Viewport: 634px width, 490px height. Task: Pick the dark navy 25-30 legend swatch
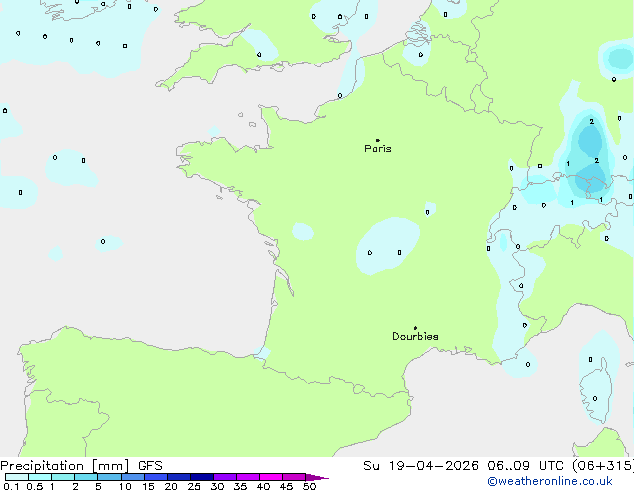tap(201, 478)
